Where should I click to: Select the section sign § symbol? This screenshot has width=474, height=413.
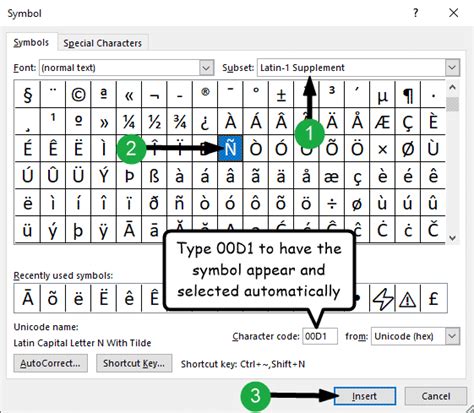point(28,95)
